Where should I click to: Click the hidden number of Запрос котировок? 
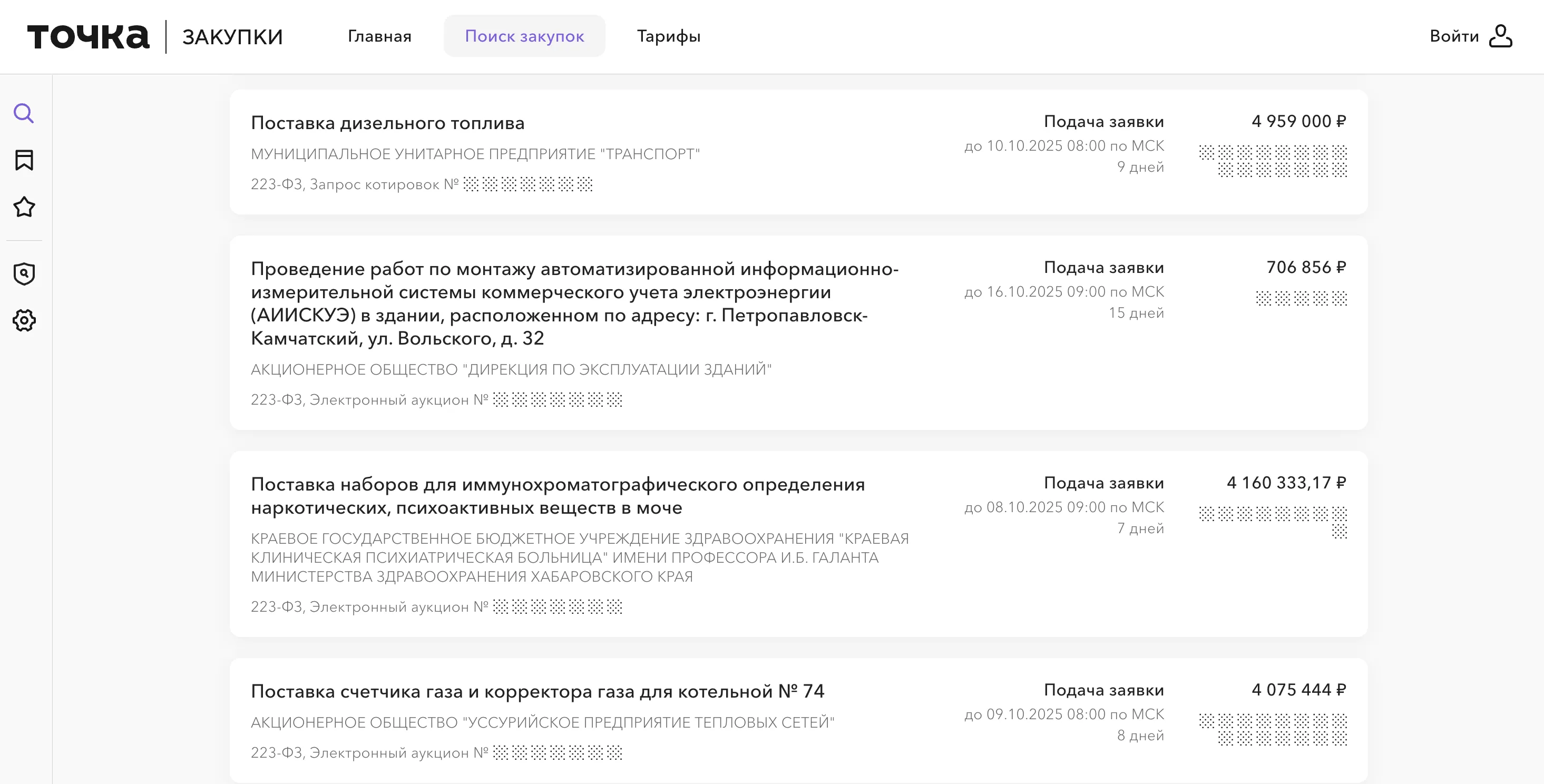tap(527, 184)
